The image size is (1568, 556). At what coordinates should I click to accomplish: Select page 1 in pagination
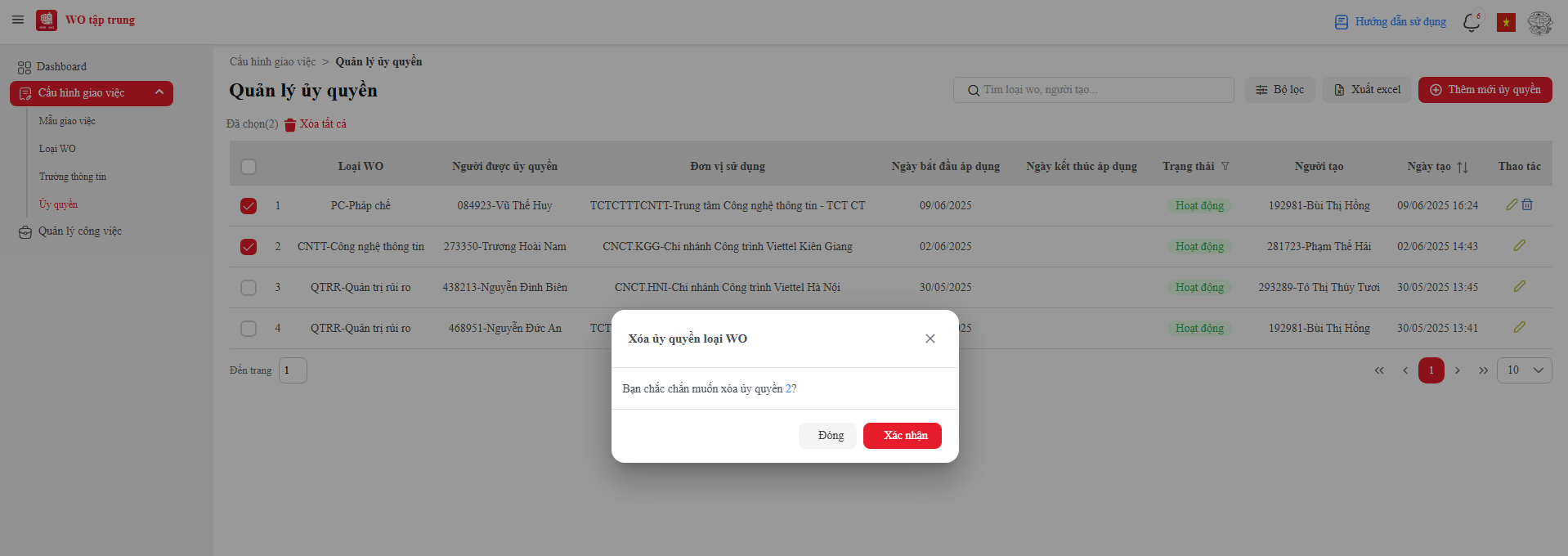pos(1431,370)
